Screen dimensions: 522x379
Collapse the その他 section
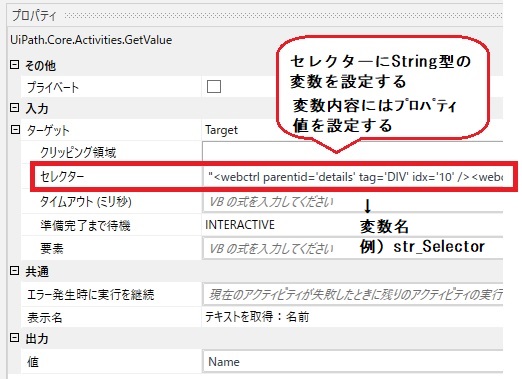coord(14,64)
